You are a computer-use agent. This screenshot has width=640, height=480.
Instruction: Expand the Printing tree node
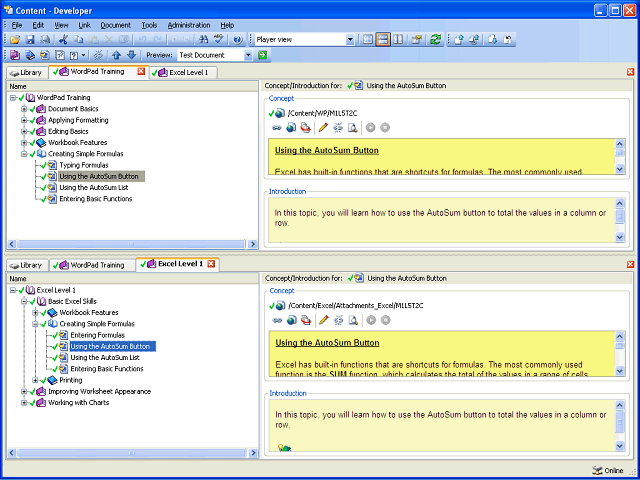[36, 380]
